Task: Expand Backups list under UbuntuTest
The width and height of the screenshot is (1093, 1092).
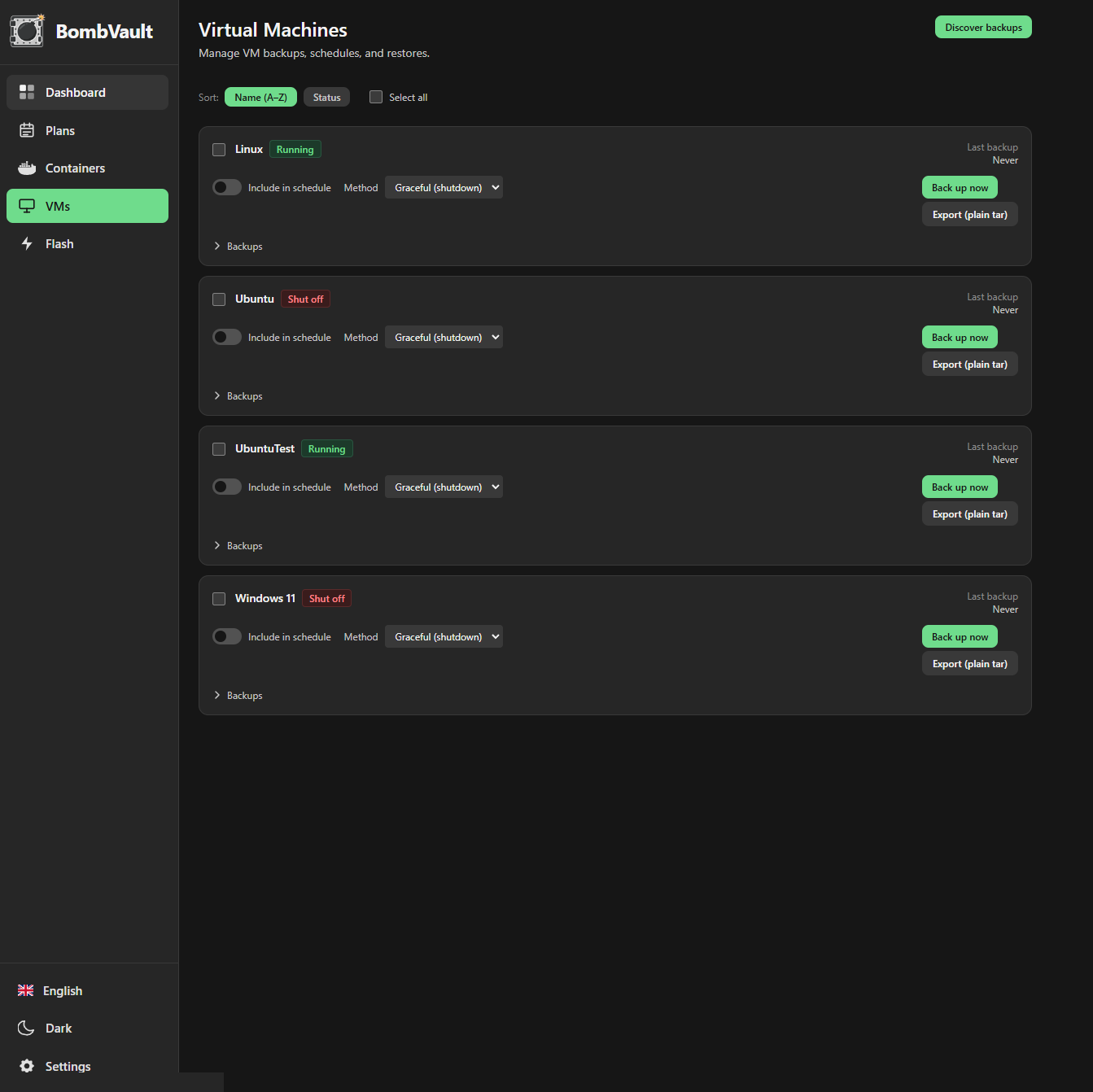Action: (x=238, y=545)
